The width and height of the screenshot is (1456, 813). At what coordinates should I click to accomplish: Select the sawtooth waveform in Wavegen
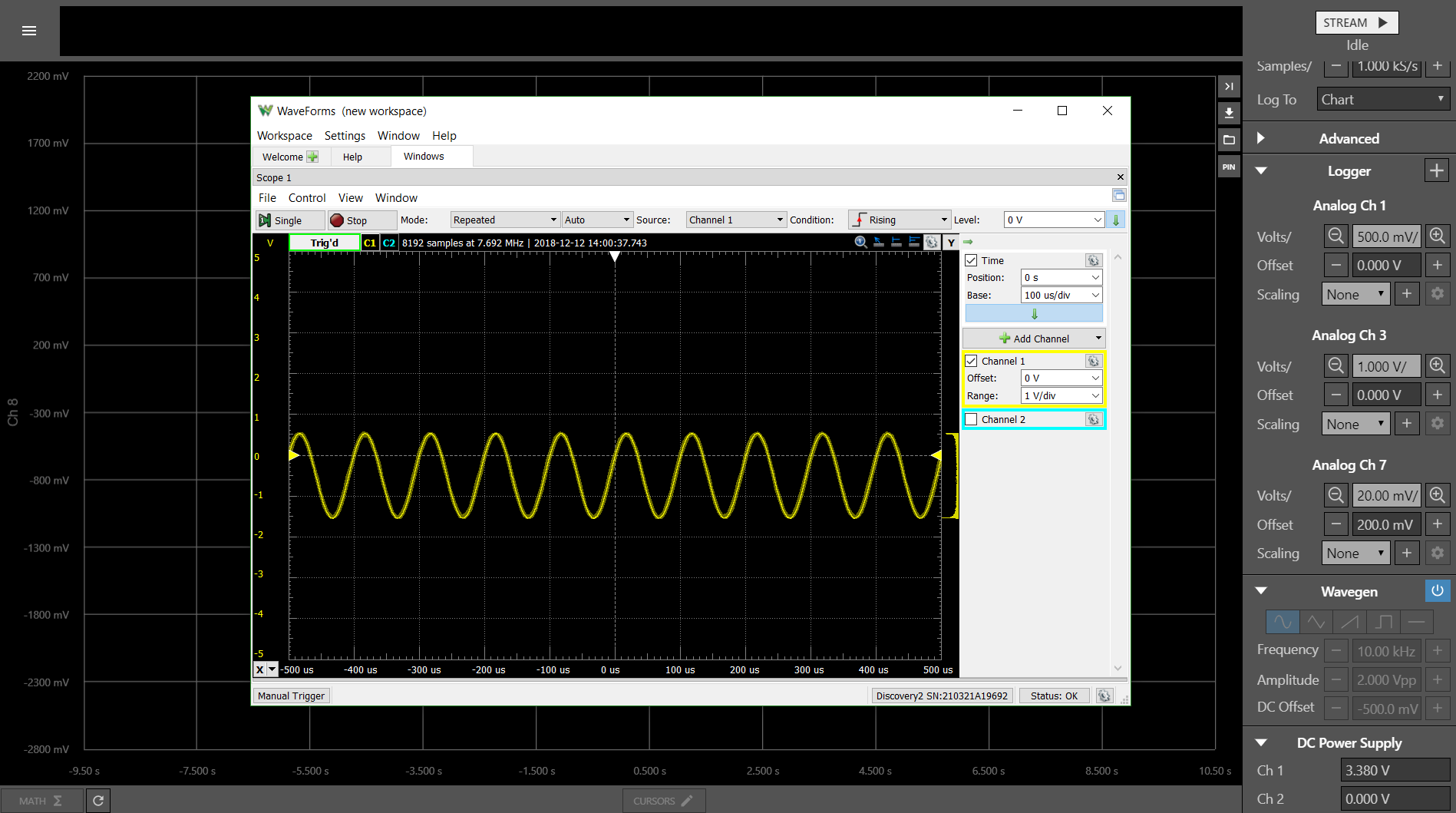[x=1350, y=622]
